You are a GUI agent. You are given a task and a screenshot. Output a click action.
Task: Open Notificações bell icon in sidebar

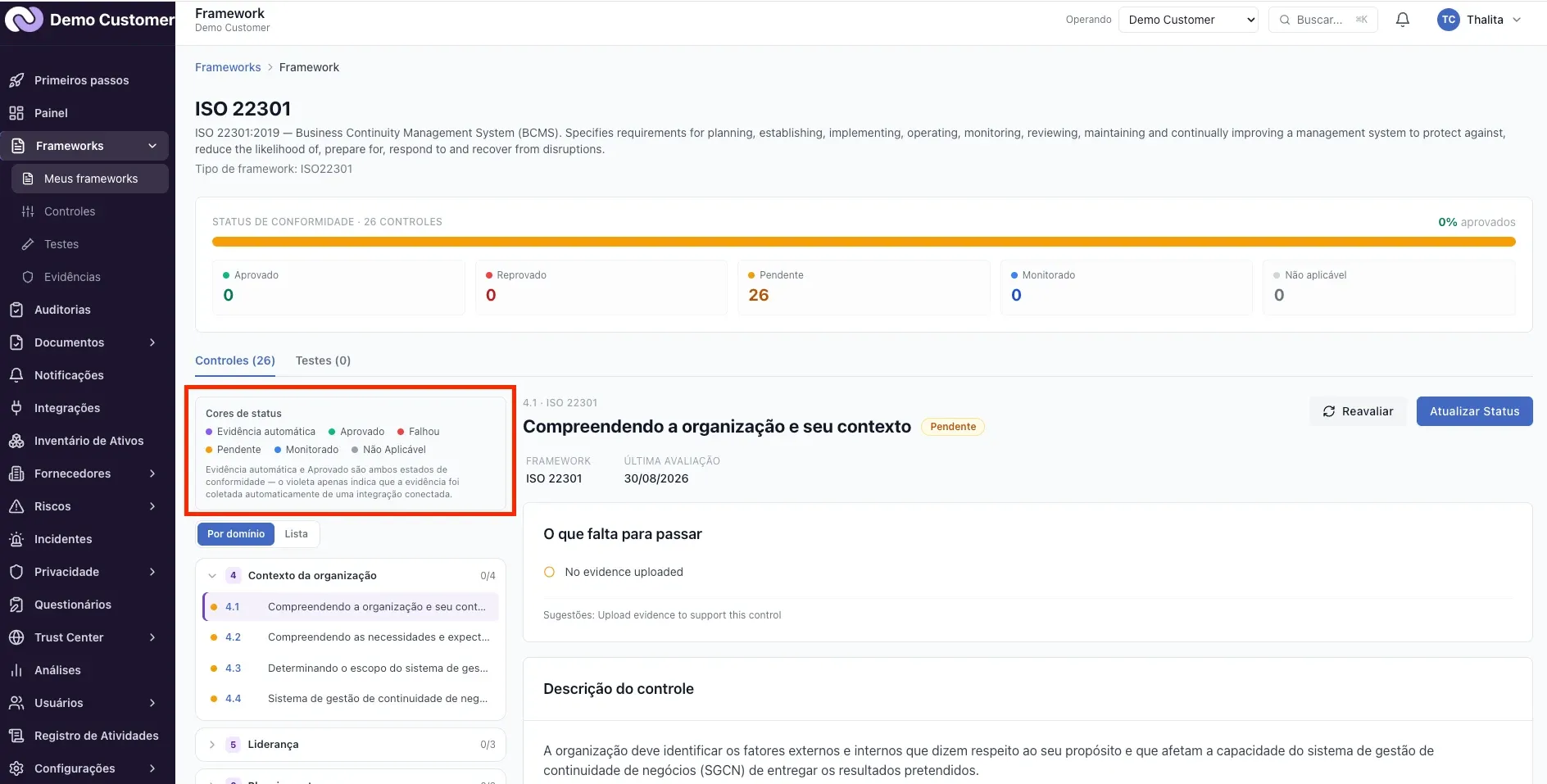[16, 375]
